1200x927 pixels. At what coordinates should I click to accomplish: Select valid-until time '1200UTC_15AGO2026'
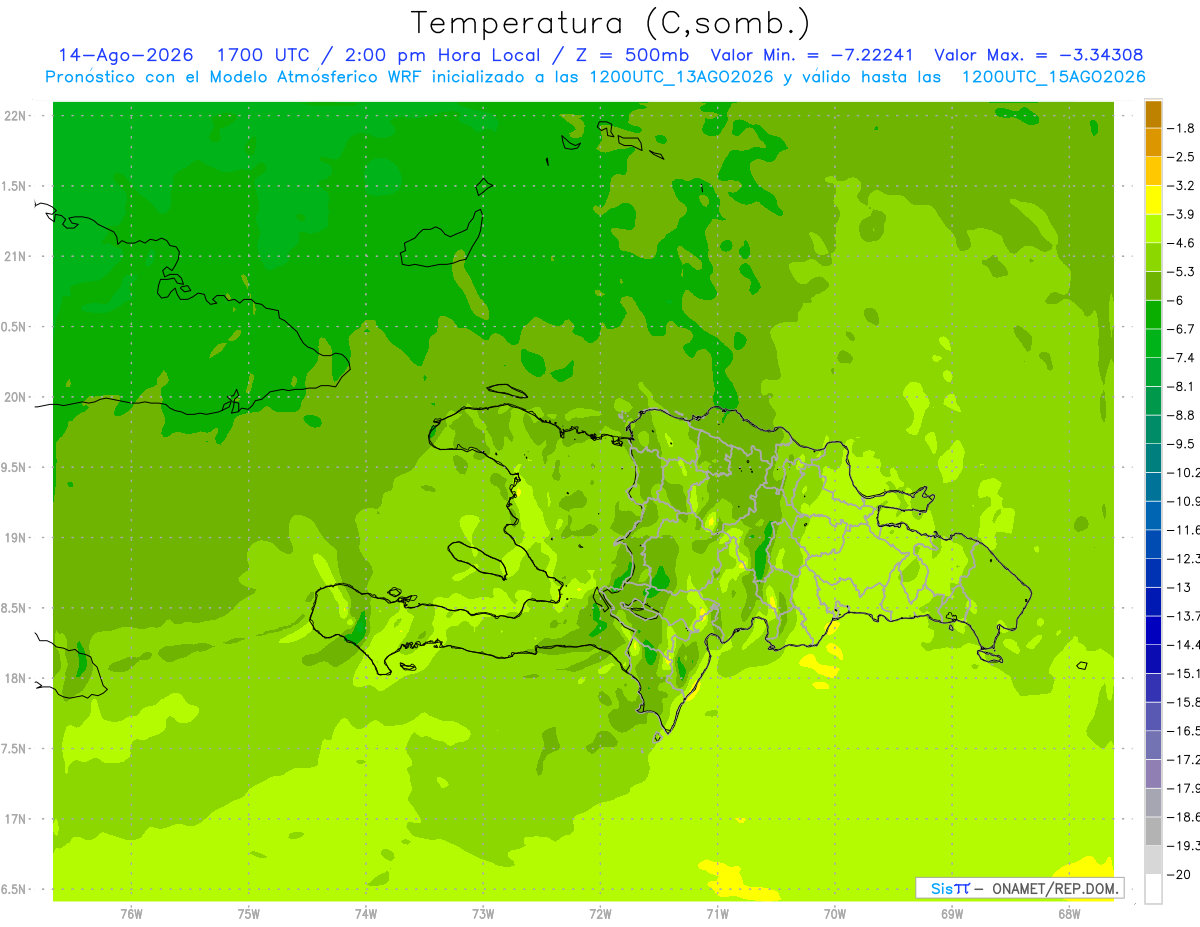tap(1052, 77)
